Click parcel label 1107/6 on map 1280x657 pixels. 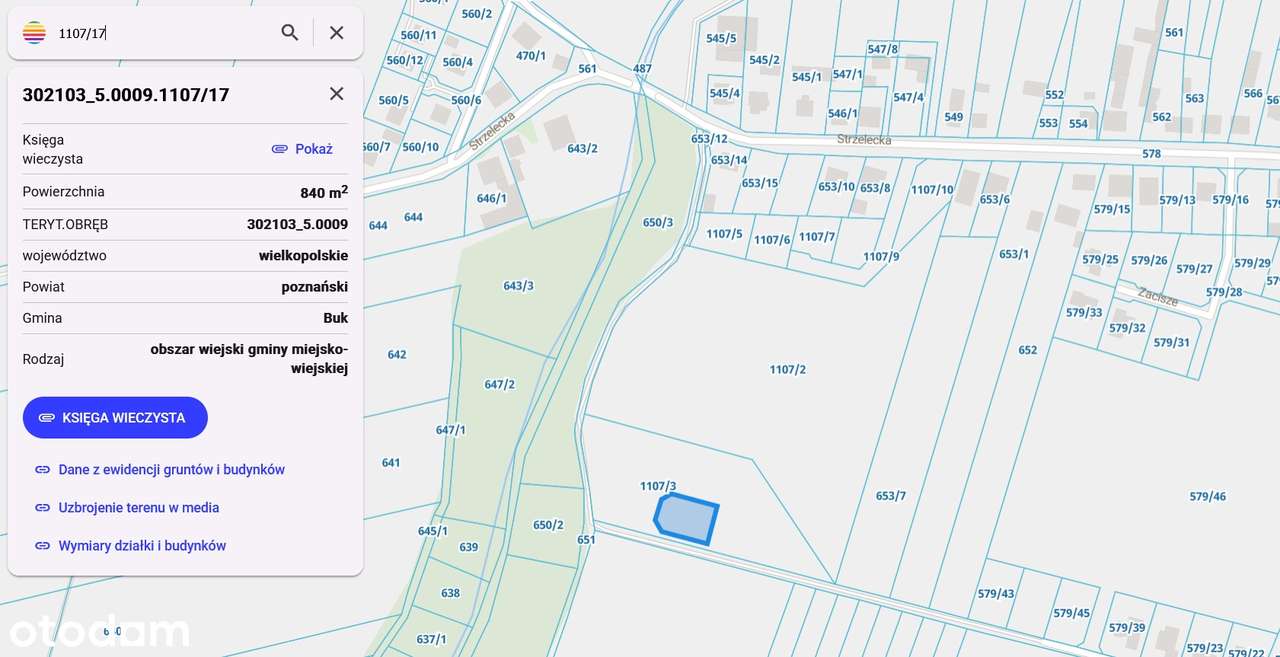click(772, 240)
